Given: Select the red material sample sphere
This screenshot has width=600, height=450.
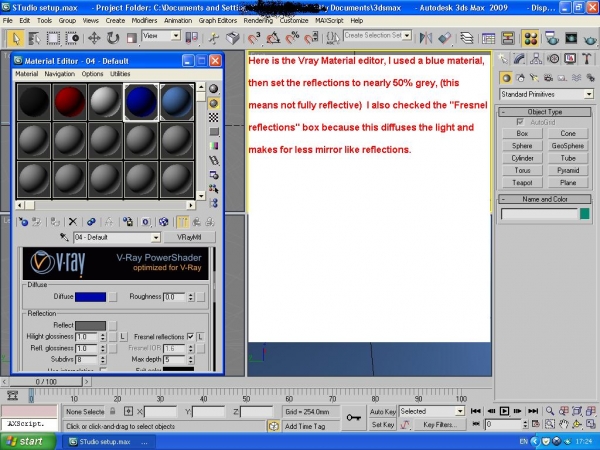Looking at the screenshot, I should 69,102.
